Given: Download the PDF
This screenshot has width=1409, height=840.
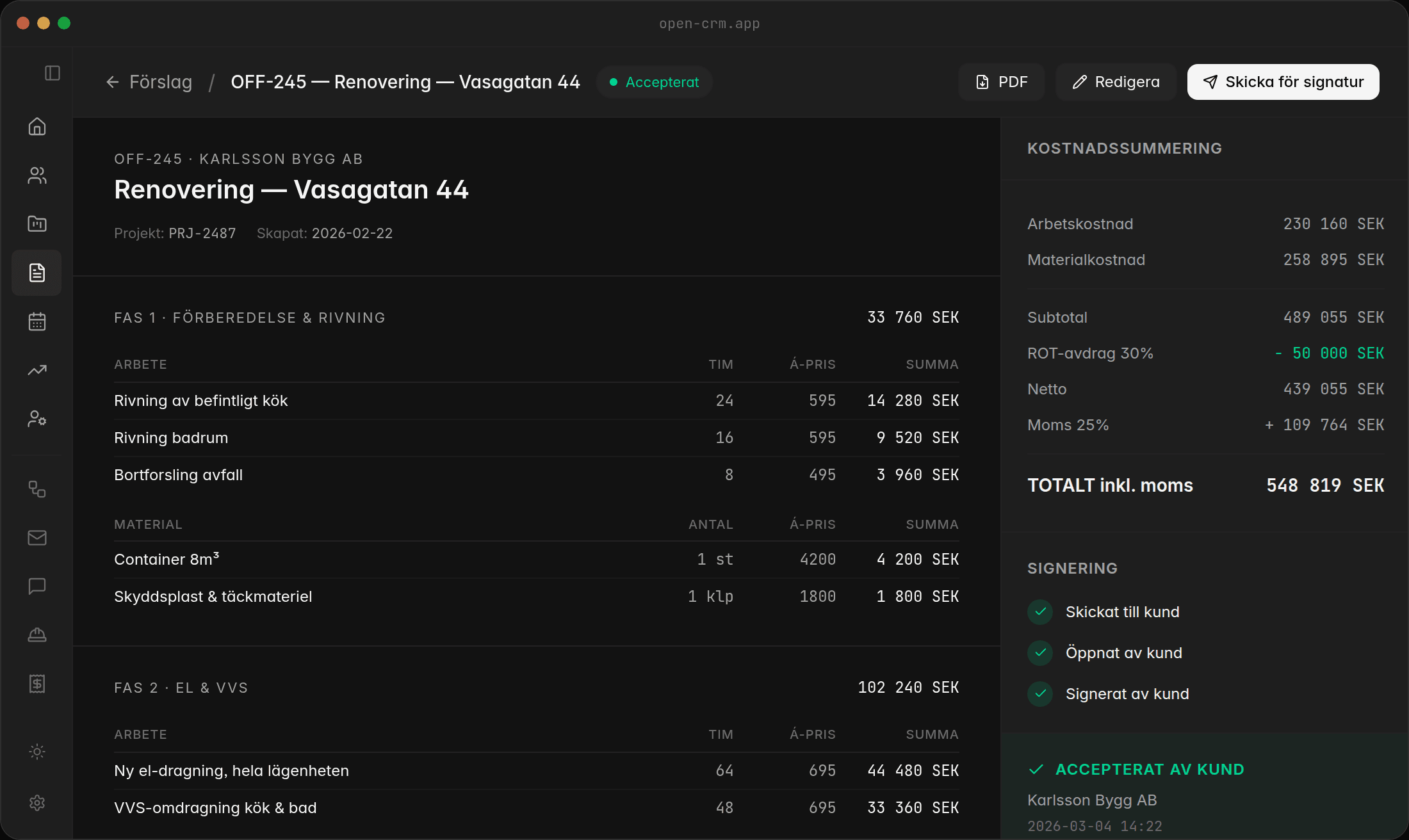Looking at the screenshot, I should [1002, 82].
